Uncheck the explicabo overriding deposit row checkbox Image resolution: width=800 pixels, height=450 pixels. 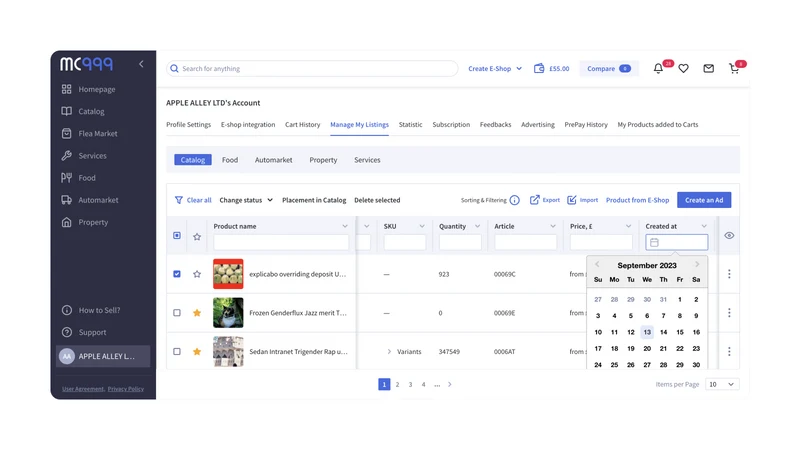[177, 274]
